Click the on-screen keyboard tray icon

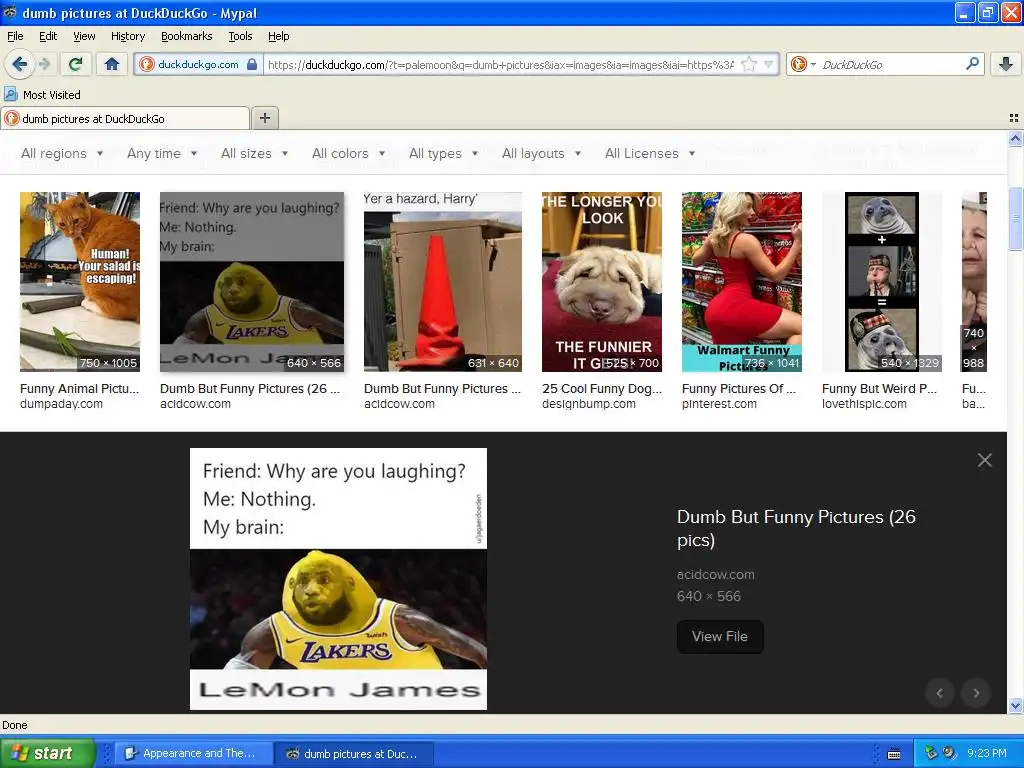894,754
